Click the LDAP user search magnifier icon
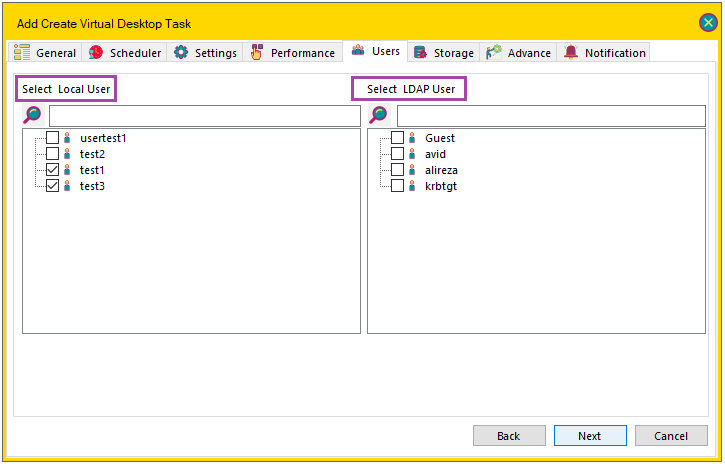This screenshot has width=725, height=464. pos(379,115)
